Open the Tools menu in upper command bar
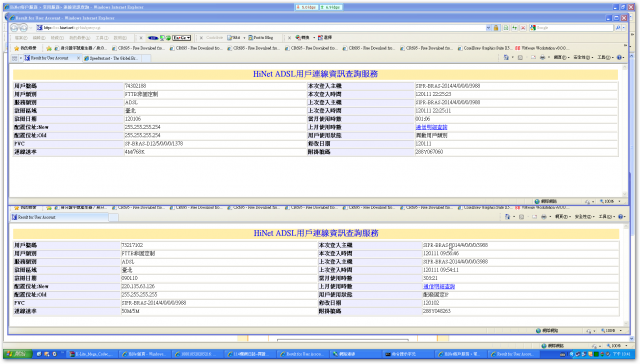The width and height of the screenshot is (640, 364). tap(606, 58)
